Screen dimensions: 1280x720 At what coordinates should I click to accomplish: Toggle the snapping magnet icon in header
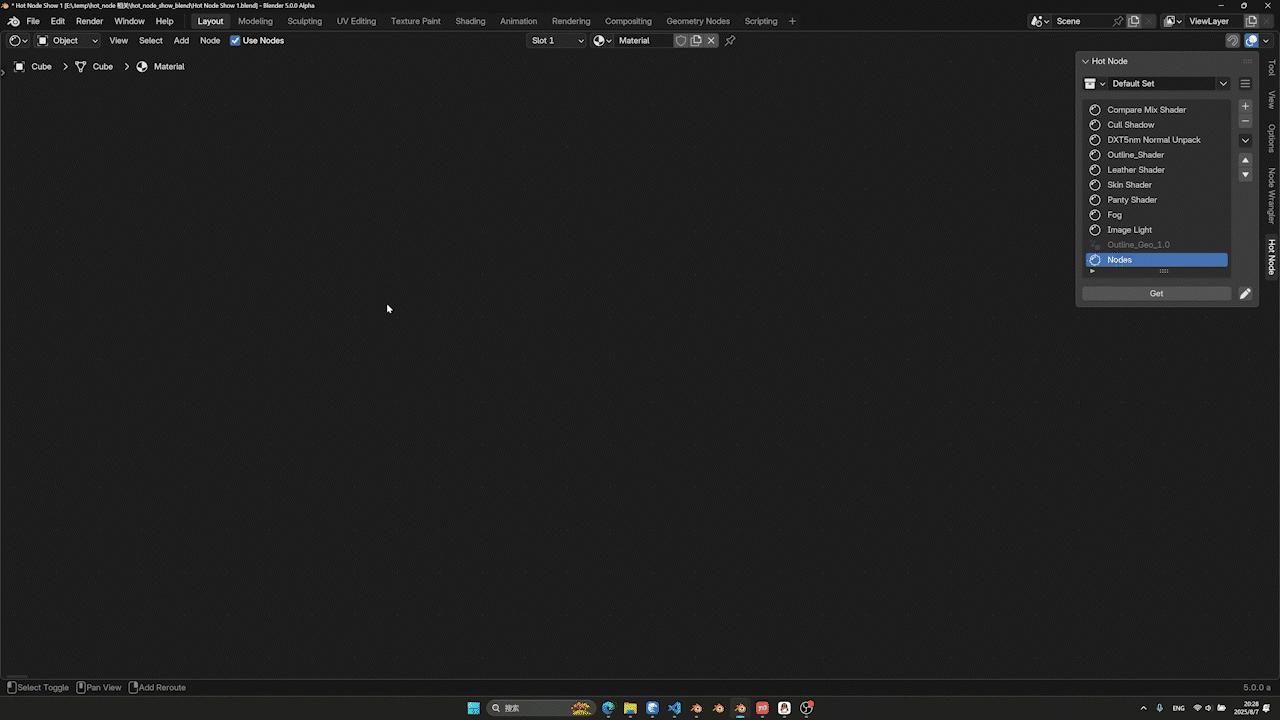(x=1233, y=41)
